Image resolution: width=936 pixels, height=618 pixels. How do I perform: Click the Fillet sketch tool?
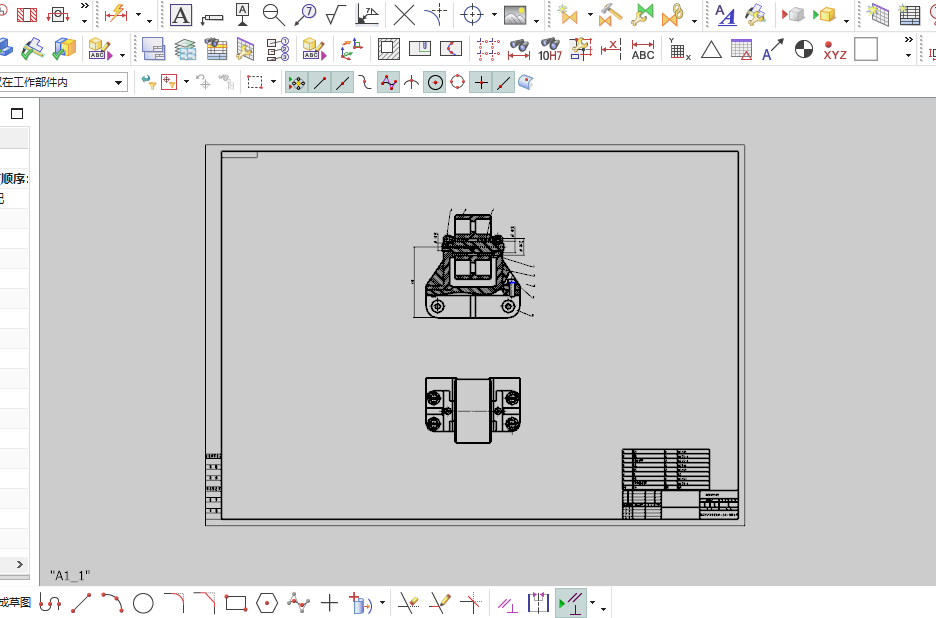(174, 603)
